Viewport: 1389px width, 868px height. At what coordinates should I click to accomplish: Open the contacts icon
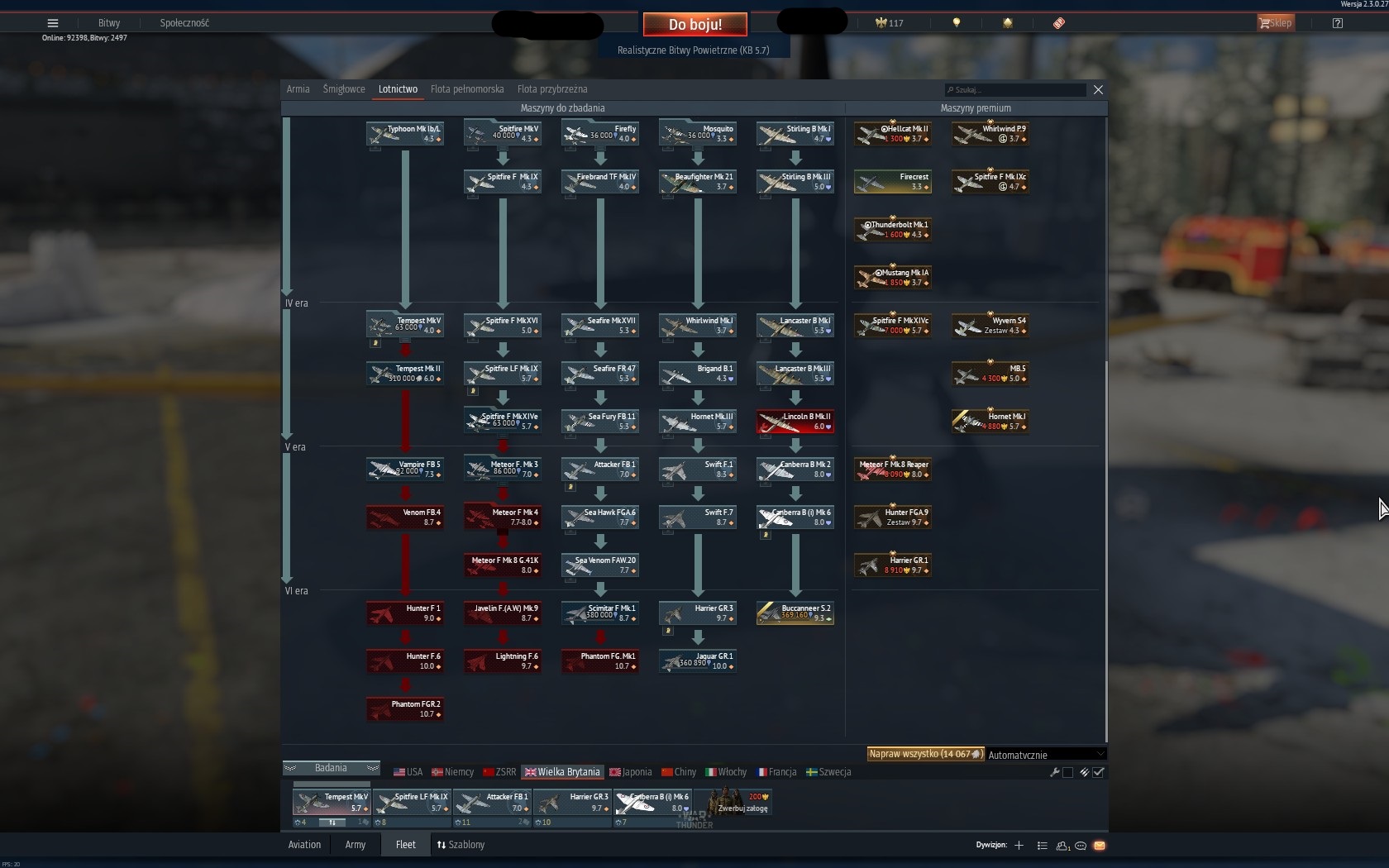tap(1062, 845)
